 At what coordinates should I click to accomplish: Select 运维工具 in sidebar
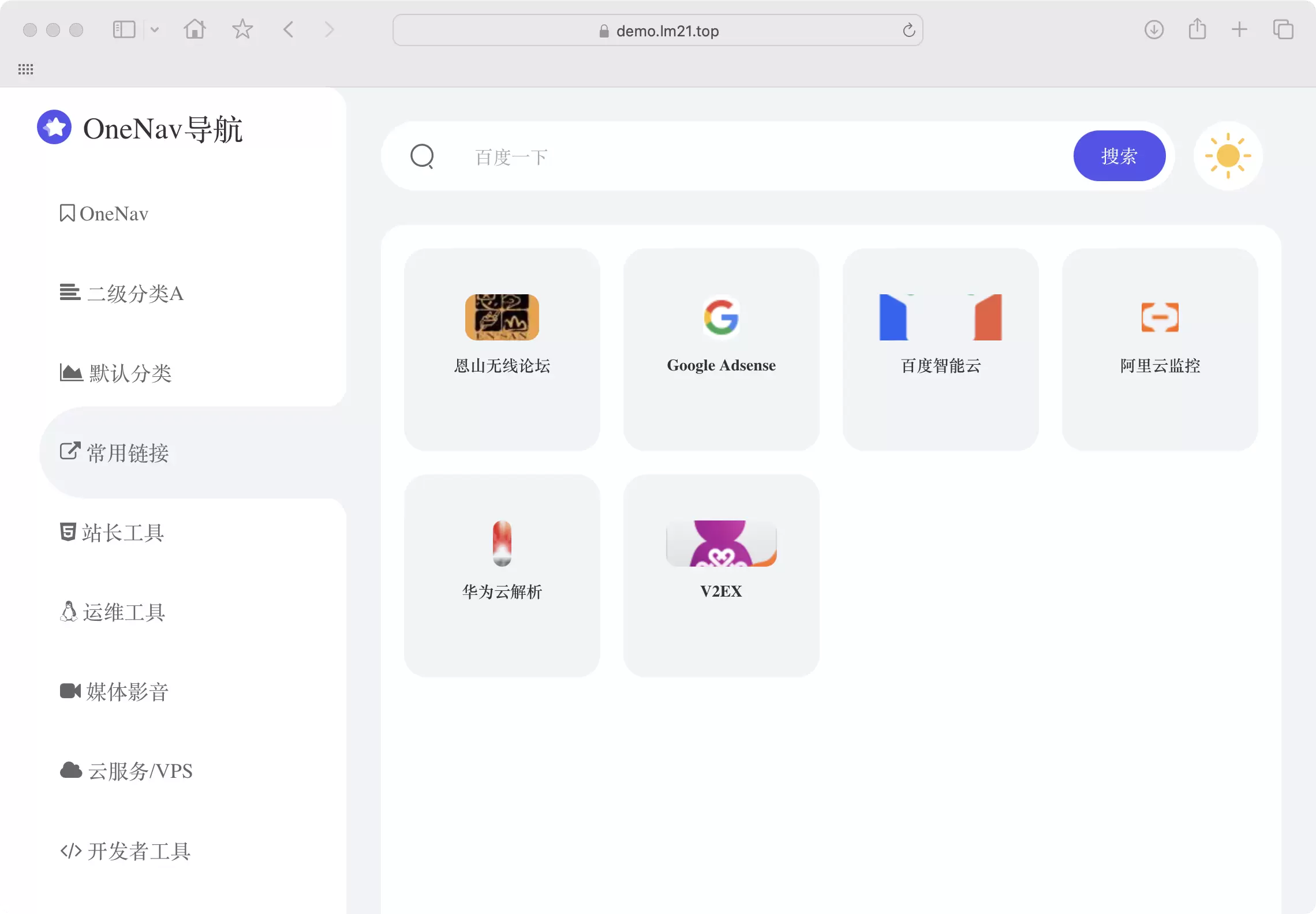point(113,612)
